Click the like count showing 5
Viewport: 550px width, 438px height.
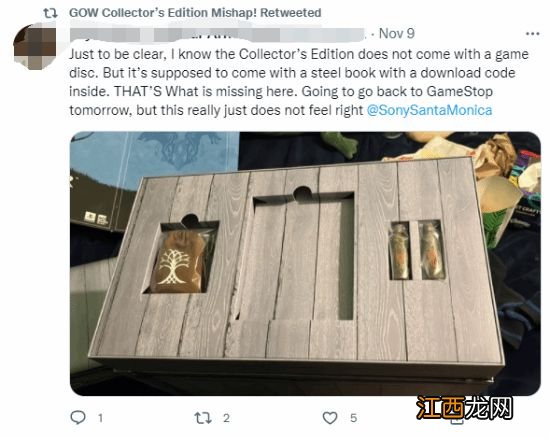click(354, 418)
